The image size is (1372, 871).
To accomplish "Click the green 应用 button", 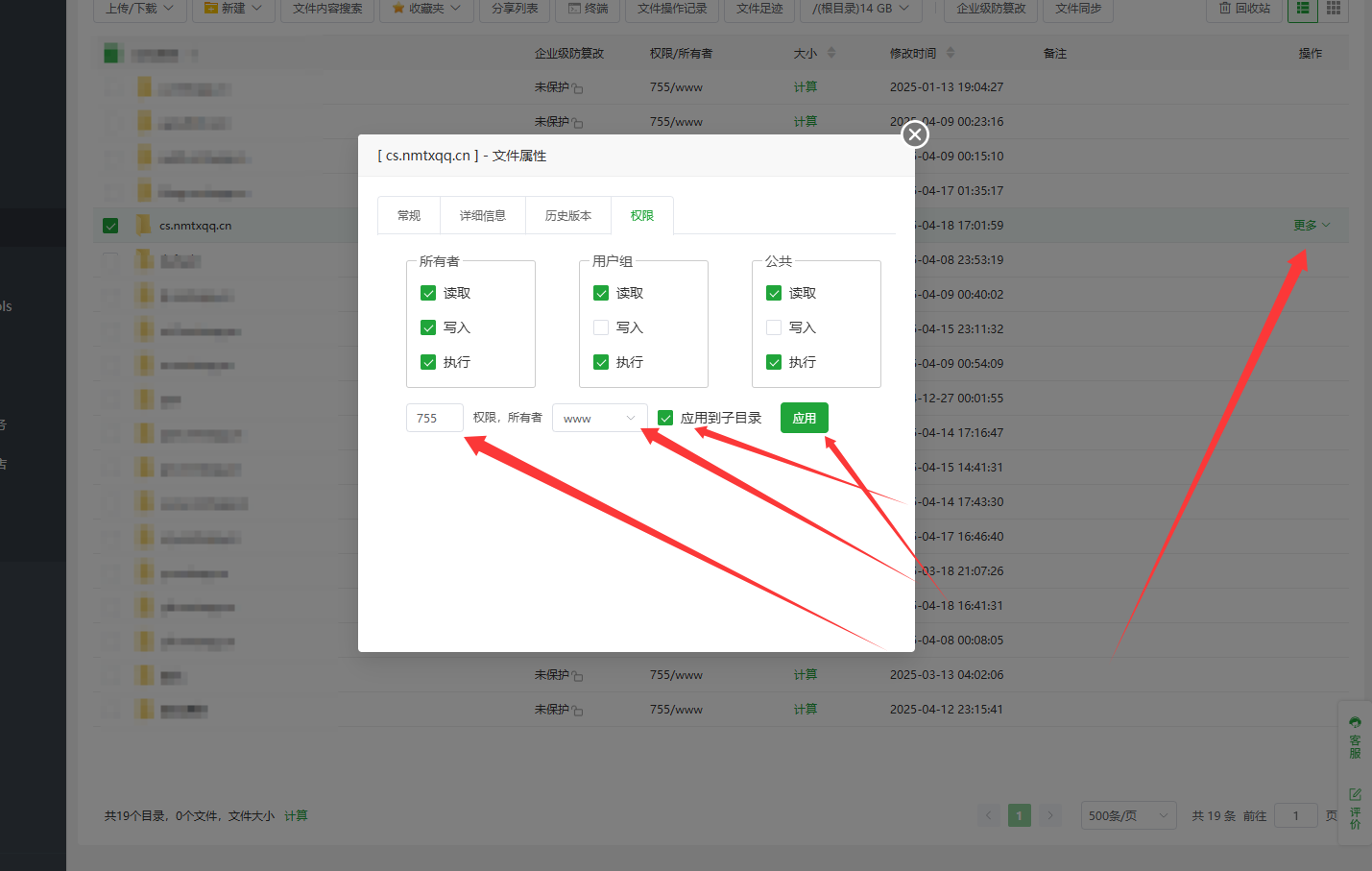I will [804, 418].
